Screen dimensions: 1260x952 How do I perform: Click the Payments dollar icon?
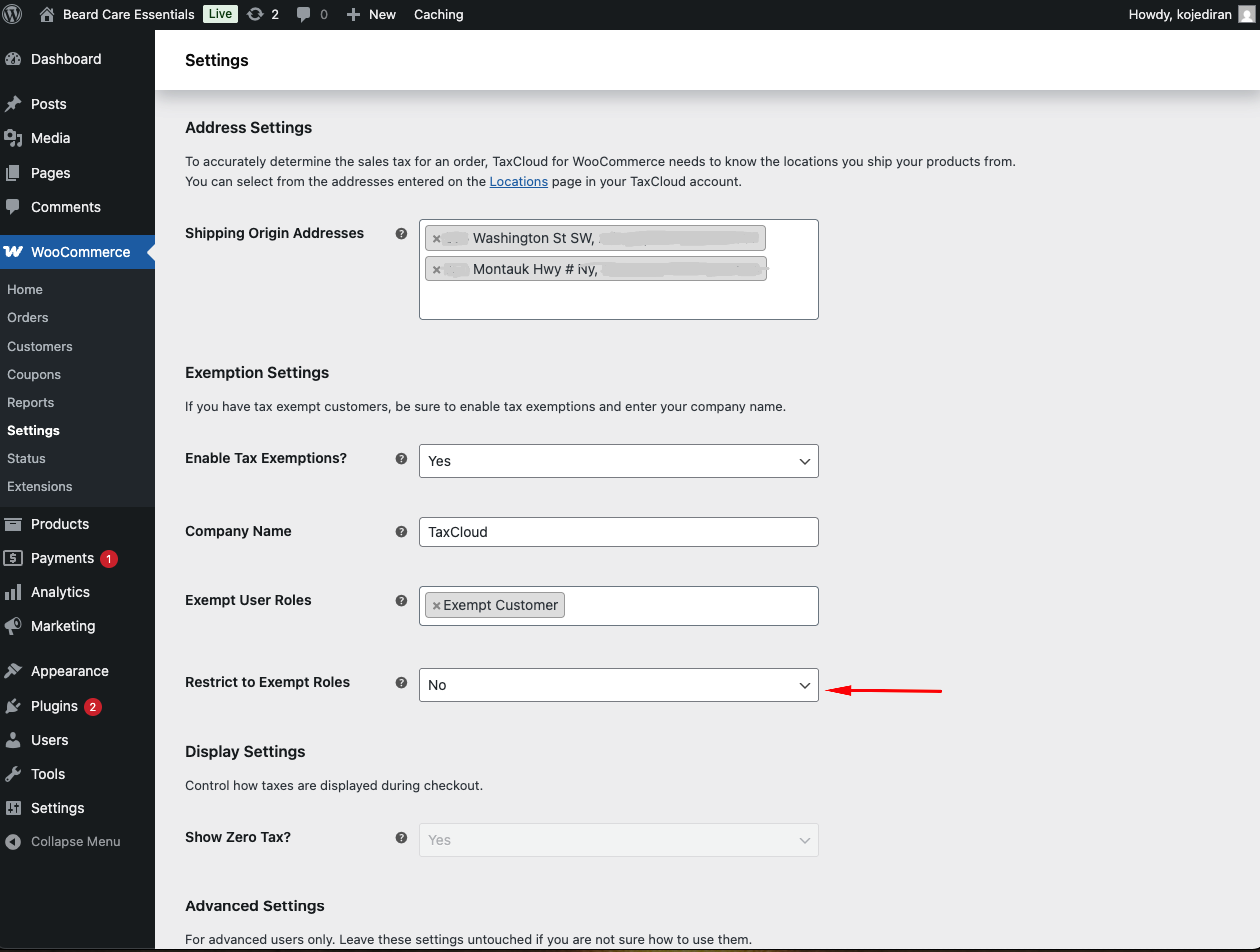[13, 558]
